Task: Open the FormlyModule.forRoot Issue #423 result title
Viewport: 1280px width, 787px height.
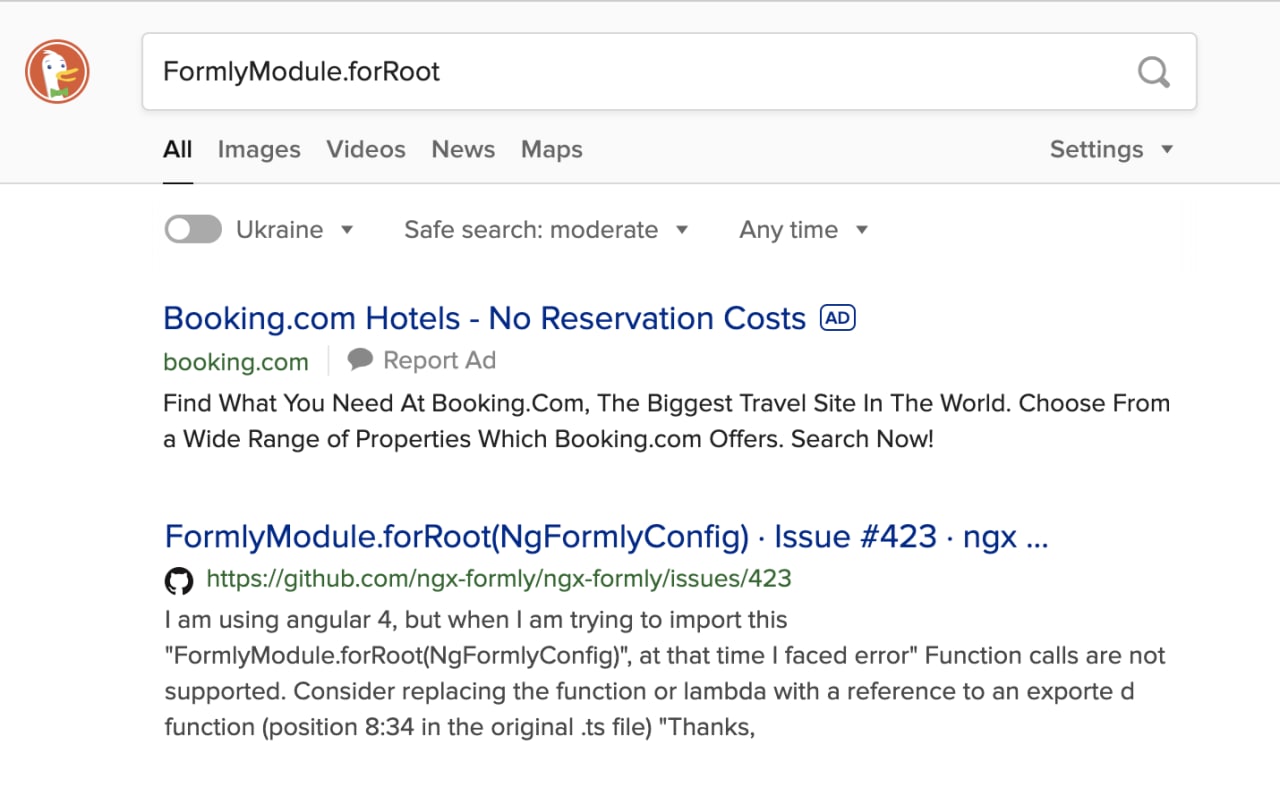Action: (x=606, y=537)
